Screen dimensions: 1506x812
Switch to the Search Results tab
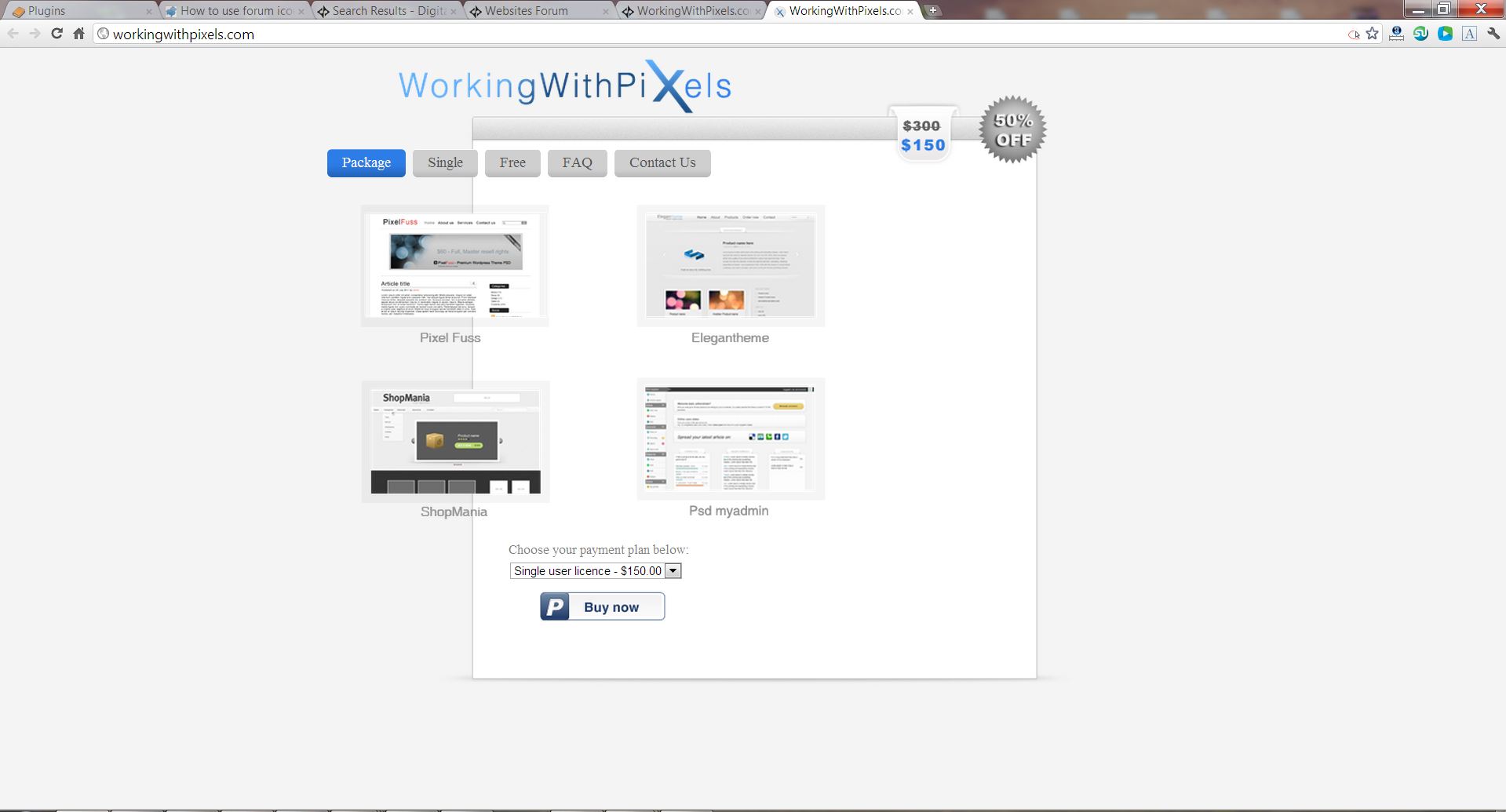point(385,11)
